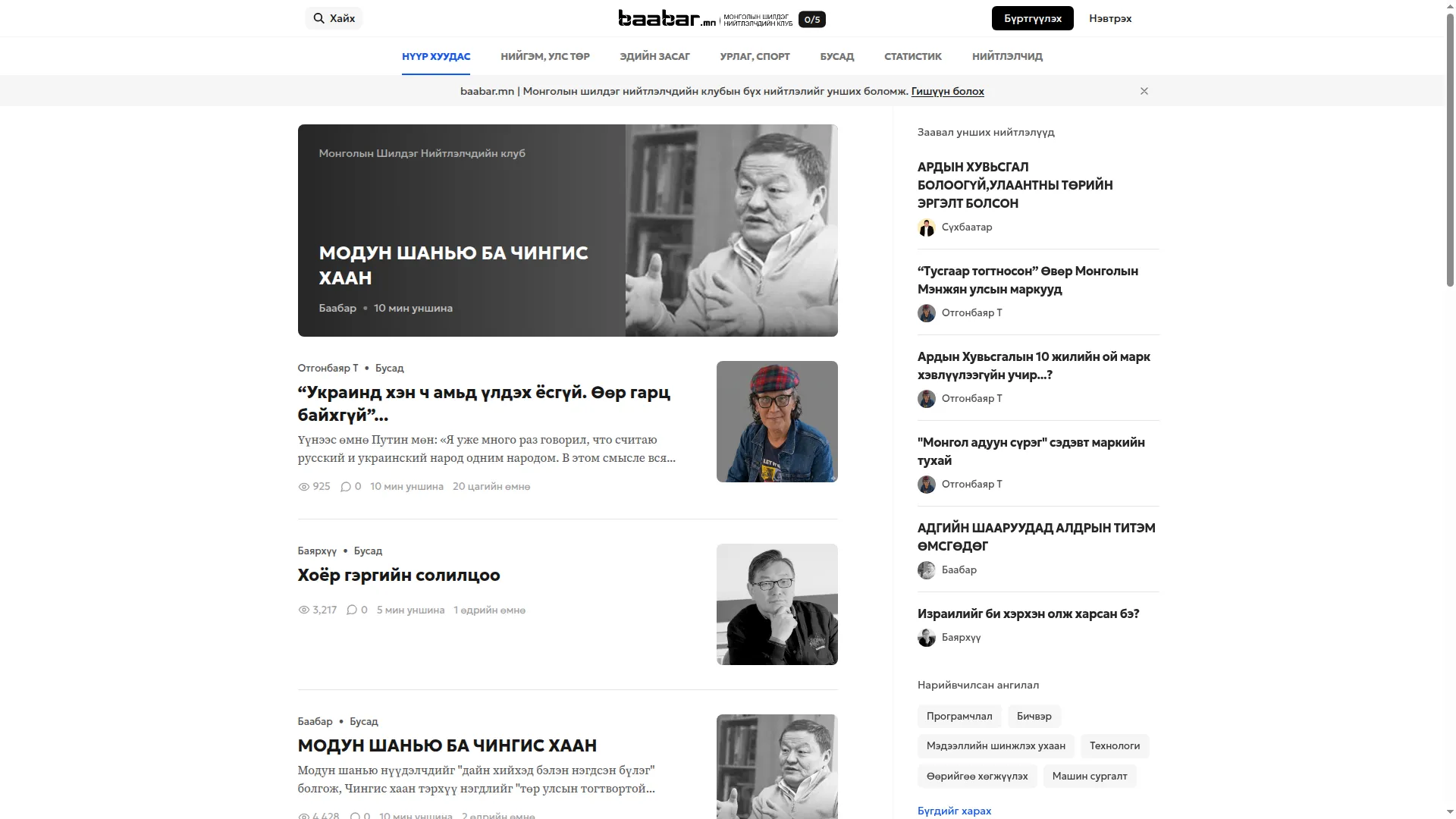
Task: Select the Бичвэр topic tag
Action: pos(1034,716)
